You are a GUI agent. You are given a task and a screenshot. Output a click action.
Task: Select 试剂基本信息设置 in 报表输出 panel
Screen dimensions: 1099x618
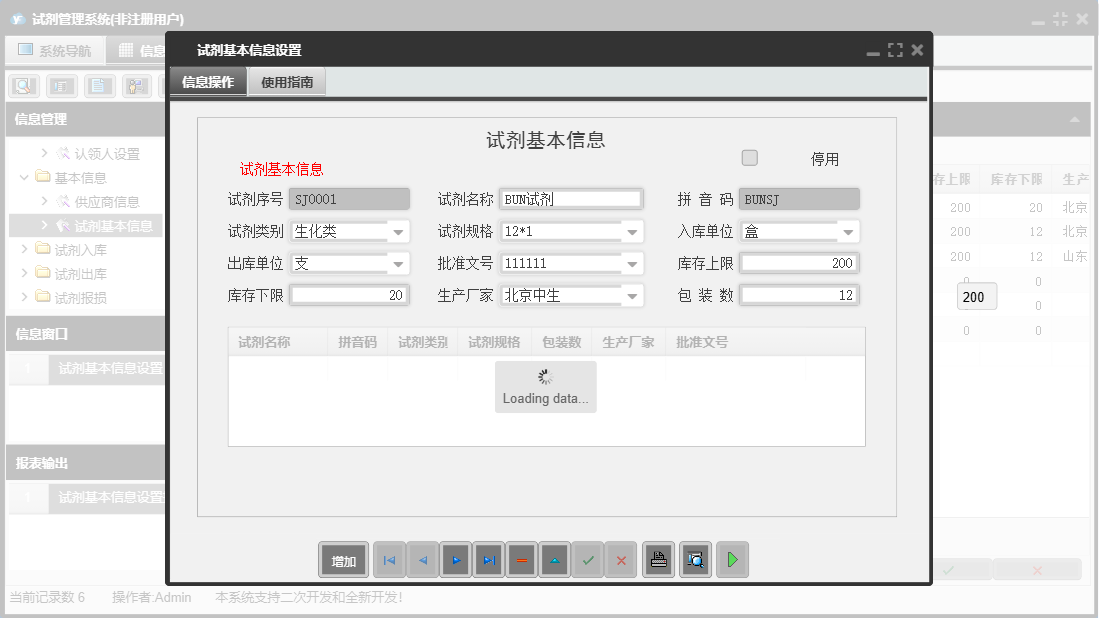pos(107,497)
